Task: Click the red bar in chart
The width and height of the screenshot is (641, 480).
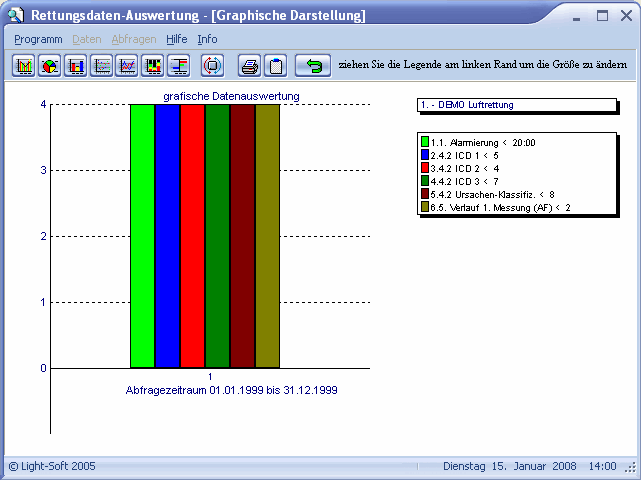Action: click(193, 236)
